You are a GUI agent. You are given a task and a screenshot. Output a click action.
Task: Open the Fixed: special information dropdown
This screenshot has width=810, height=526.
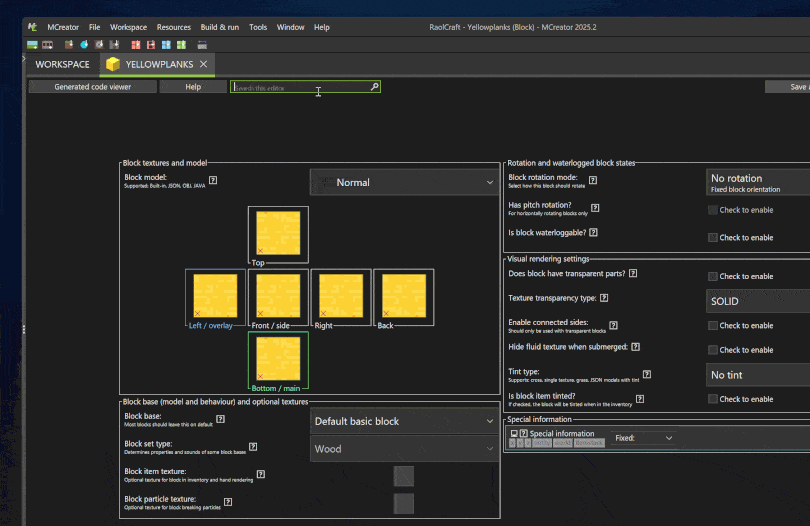644,438
